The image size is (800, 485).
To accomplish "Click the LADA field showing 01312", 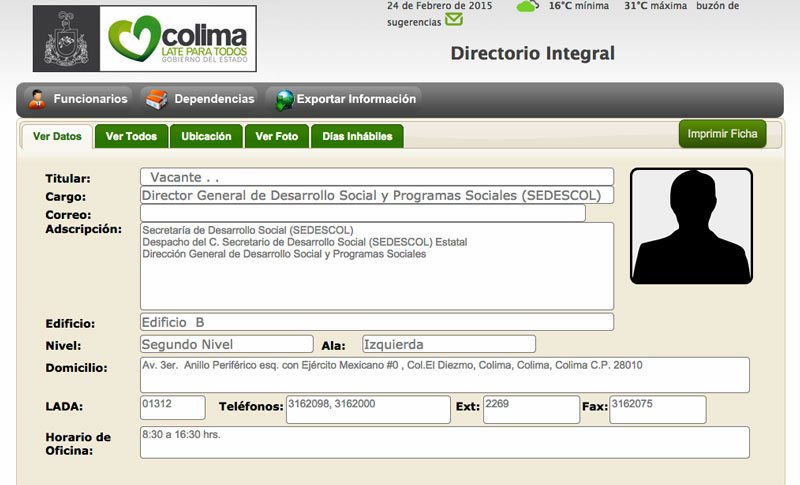I will [x=173, y=407].
